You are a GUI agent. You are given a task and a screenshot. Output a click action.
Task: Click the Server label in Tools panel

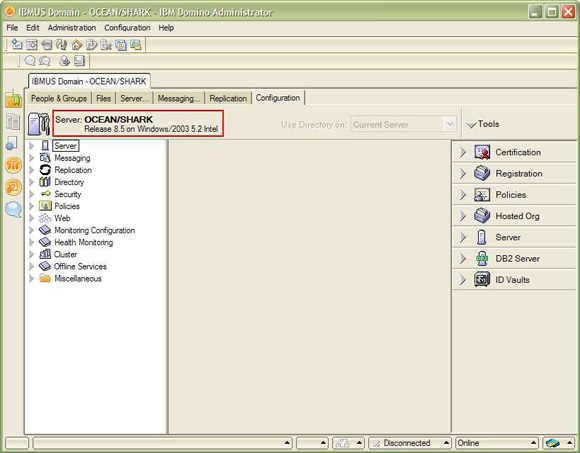click(508, 237)
